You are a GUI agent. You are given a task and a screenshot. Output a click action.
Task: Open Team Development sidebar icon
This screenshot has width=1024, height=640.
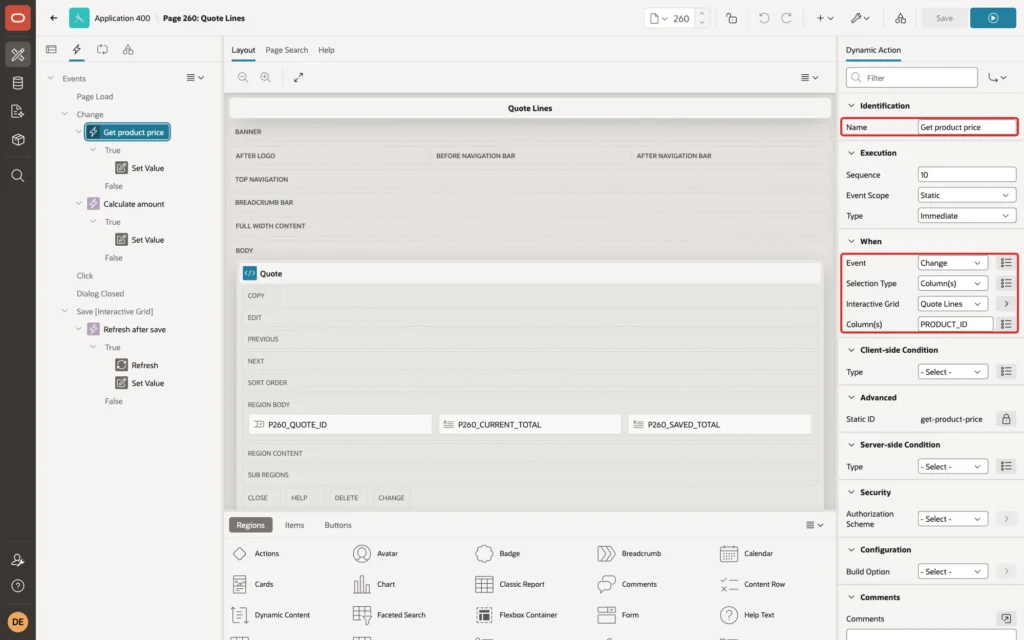18,112
